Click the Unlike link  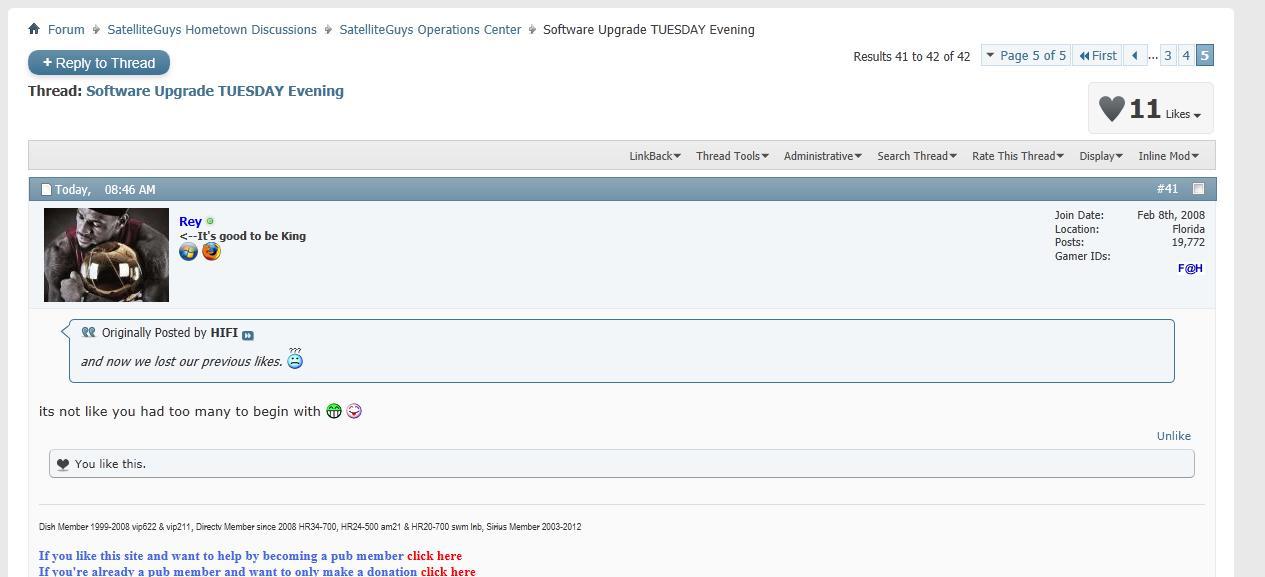pos(1174,436)
